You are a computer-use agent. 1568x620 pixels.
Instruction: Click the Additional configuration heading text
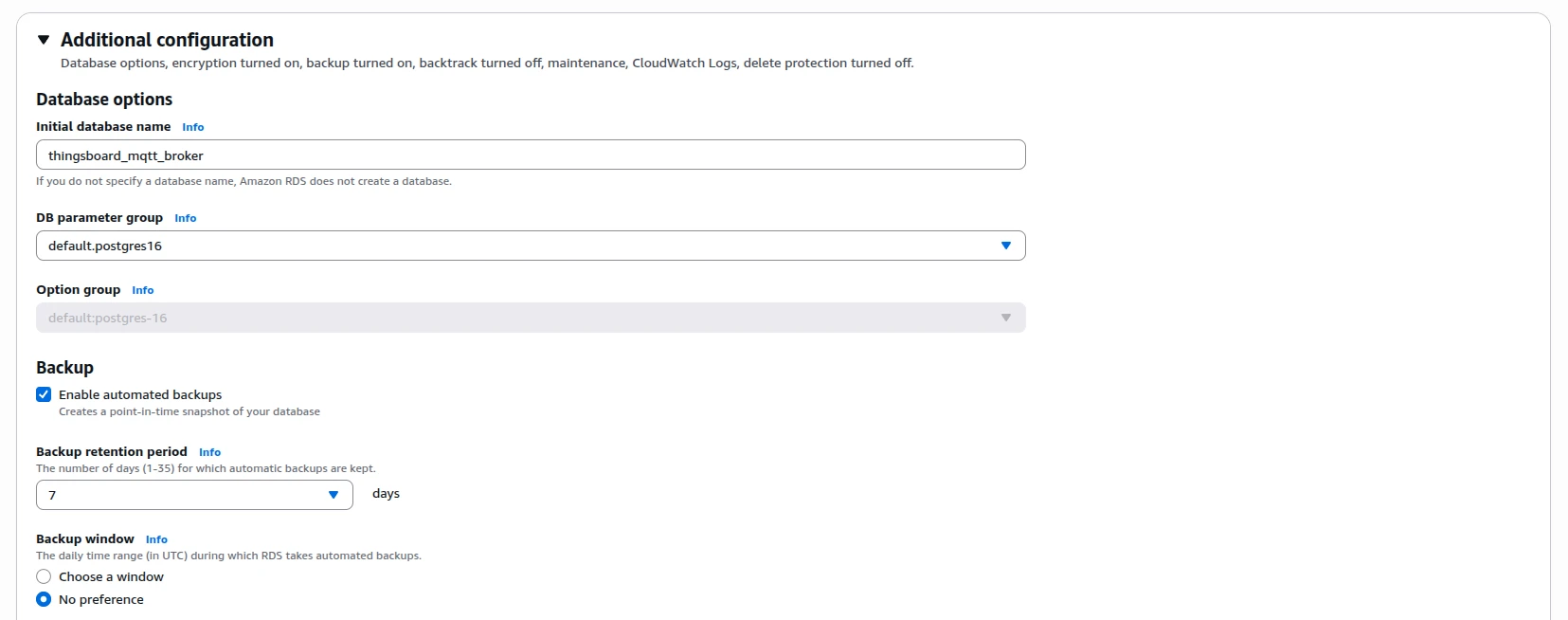167,40
